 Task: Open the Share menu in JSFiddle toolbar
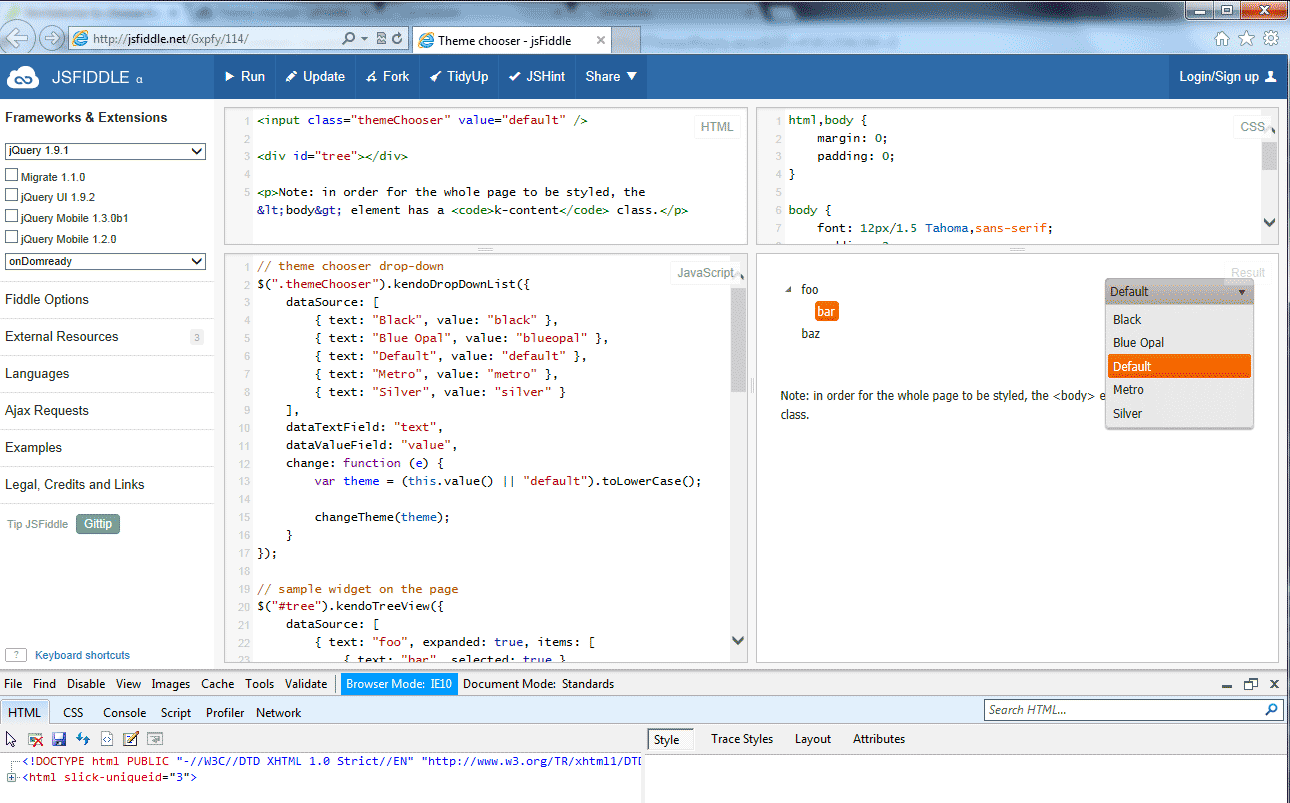(x=610, y=77)
